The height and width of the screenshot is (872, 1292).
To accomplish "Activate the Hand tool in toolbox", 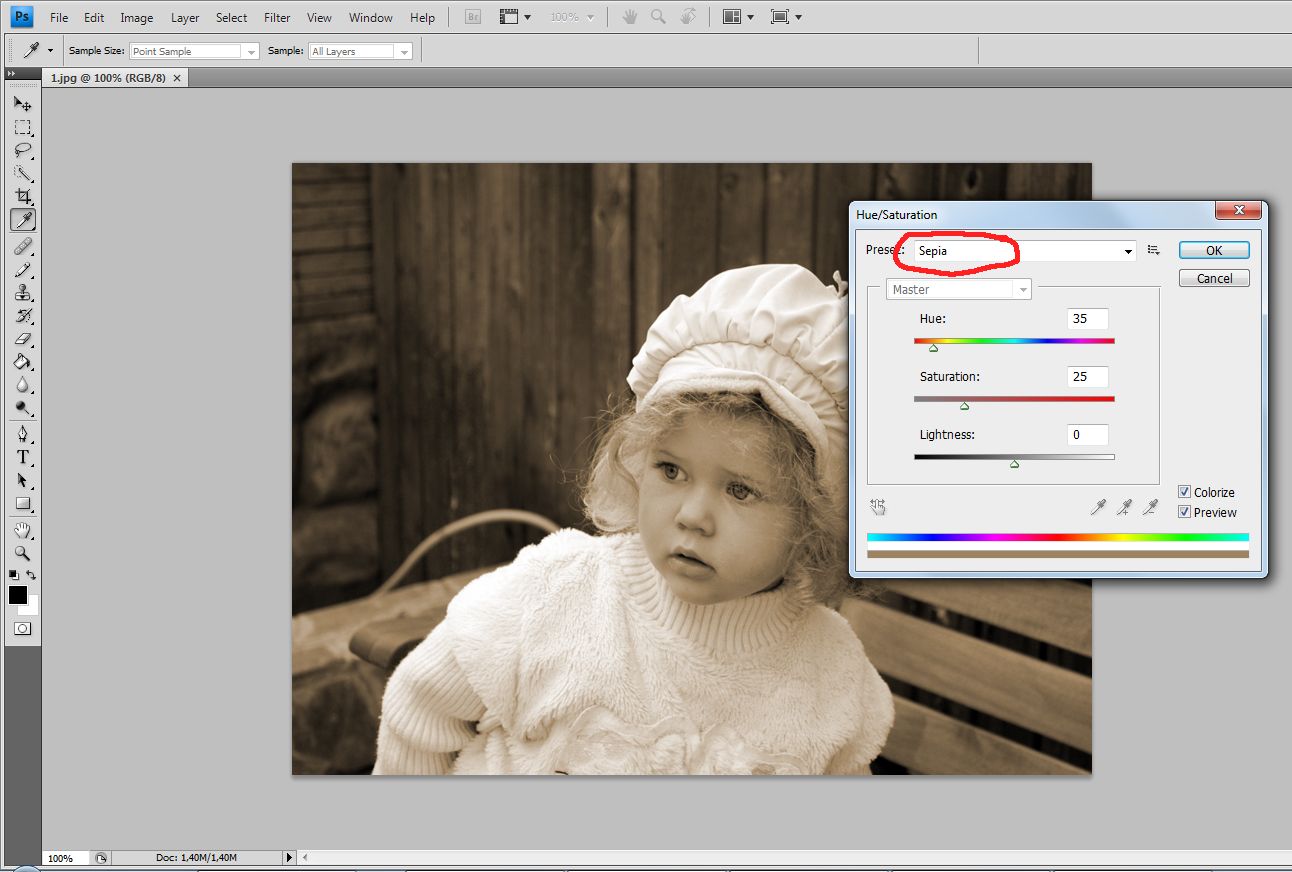I will 22,530.
